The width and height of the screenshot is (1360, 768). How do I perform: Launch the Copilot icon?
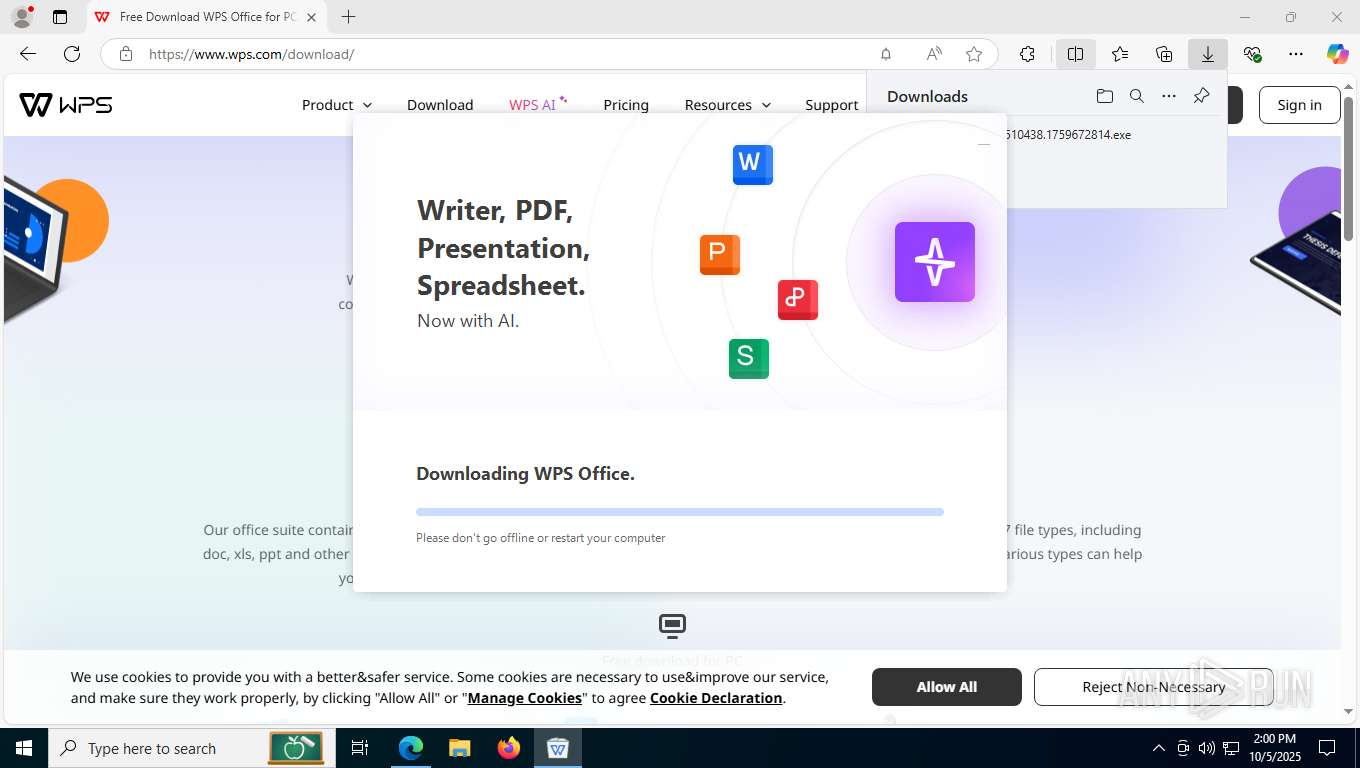pos(1337,54)
